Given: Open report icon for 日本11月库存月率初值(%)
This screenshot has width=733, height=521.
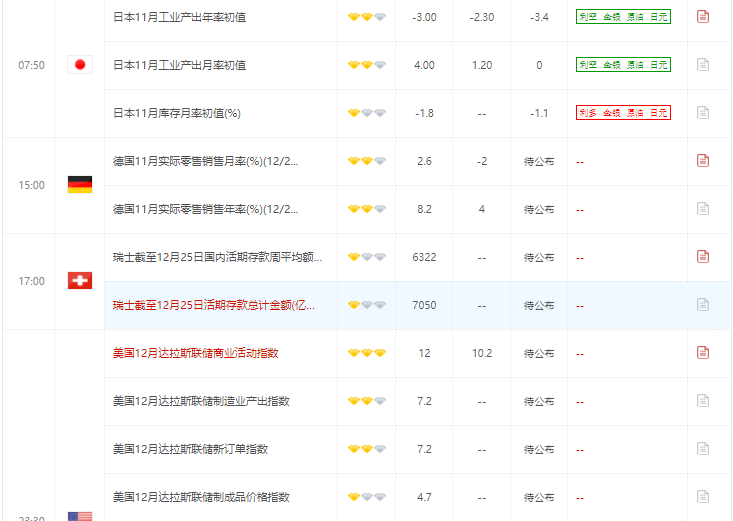Looking at the screenshot, I should (x=703, y=113).
